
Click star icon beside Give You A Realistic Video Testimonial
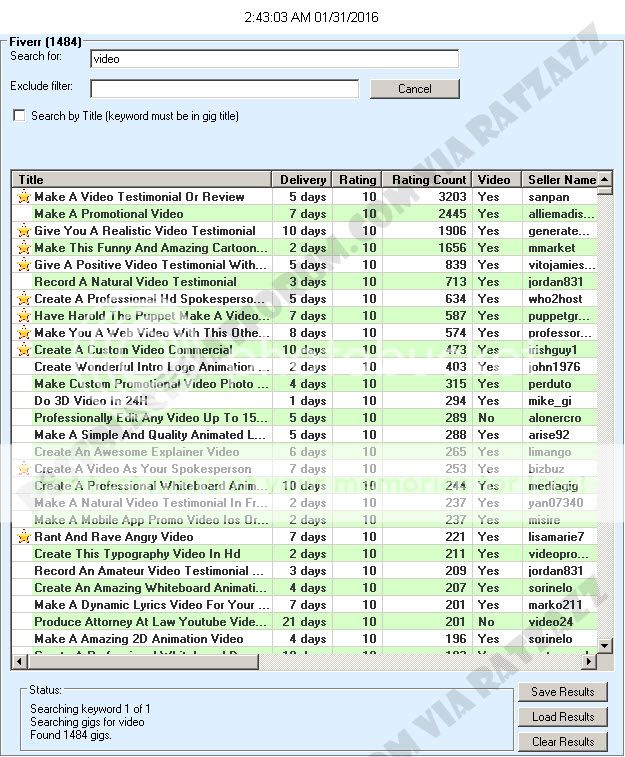24,231
